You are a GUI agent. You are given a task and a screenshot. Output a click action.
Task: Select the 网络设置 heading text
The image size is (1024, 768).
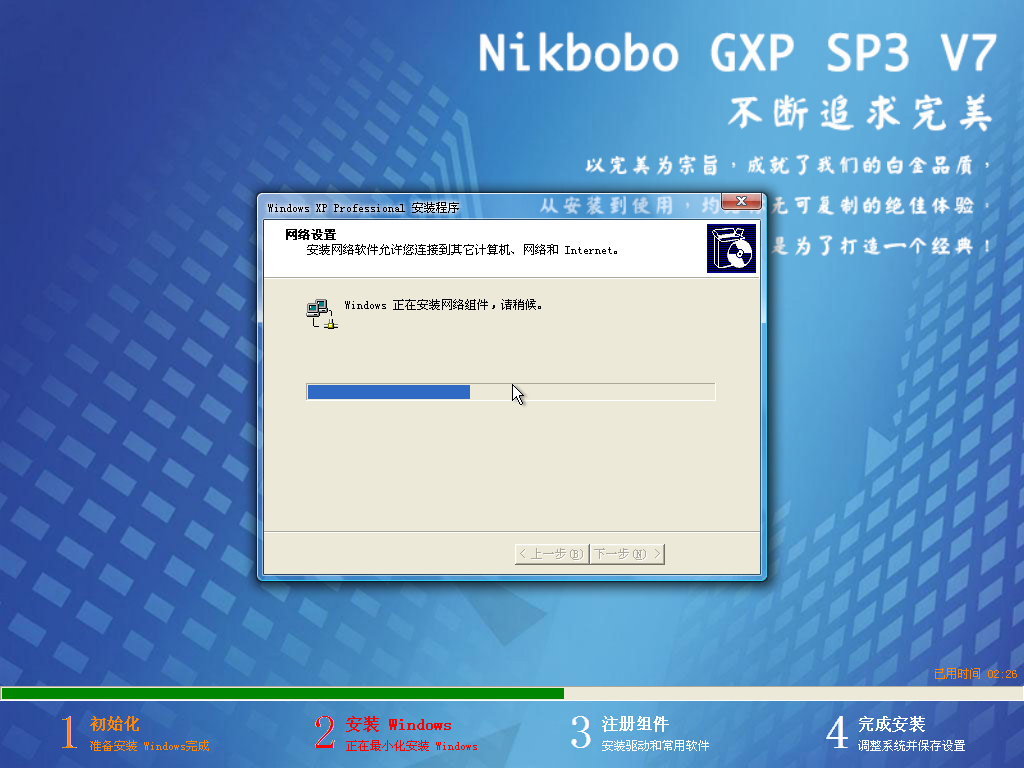click(310, 234)
